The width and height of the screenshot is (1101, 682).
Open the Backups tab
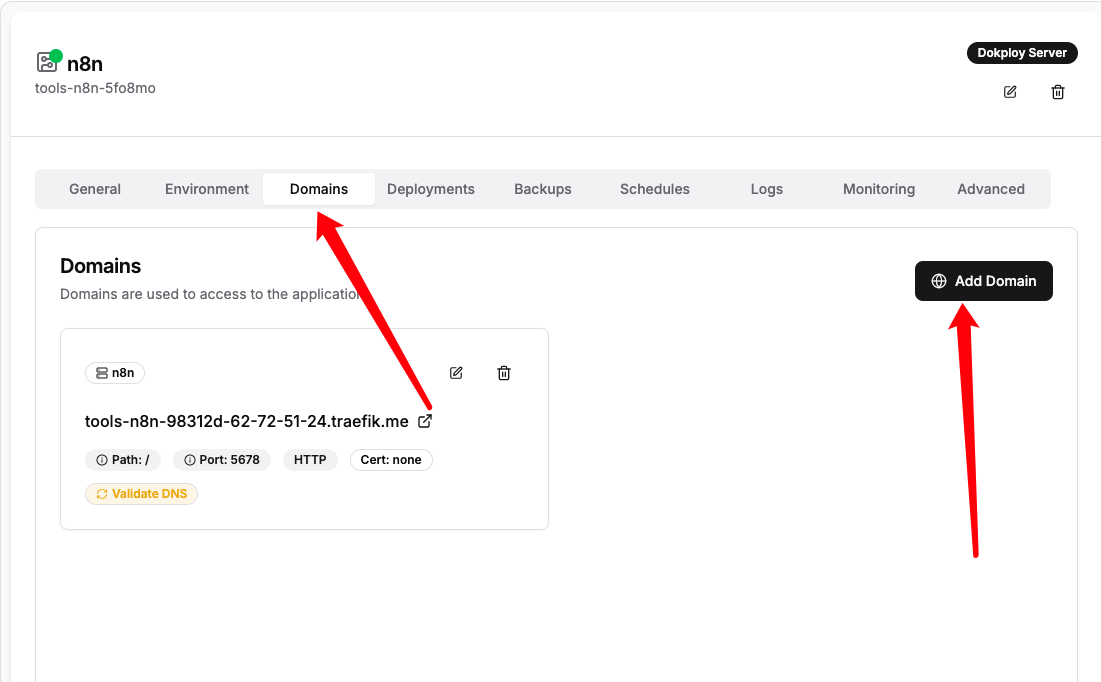543,189
